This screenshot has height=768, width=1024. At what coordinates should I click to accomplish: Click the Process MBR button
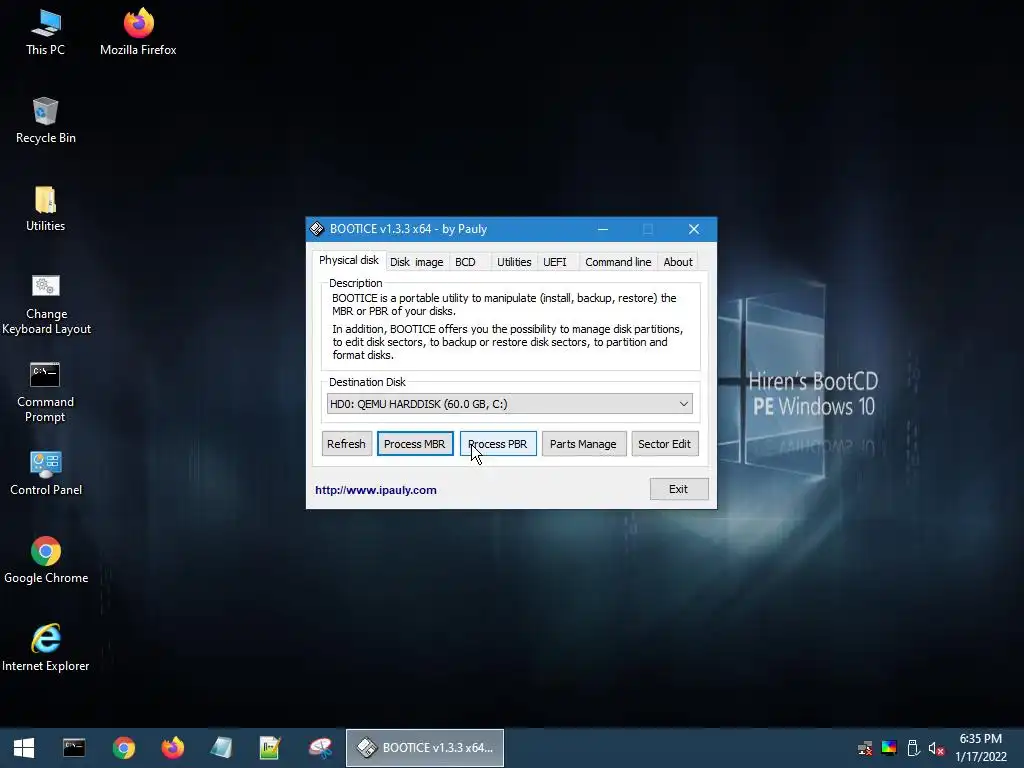415,443
